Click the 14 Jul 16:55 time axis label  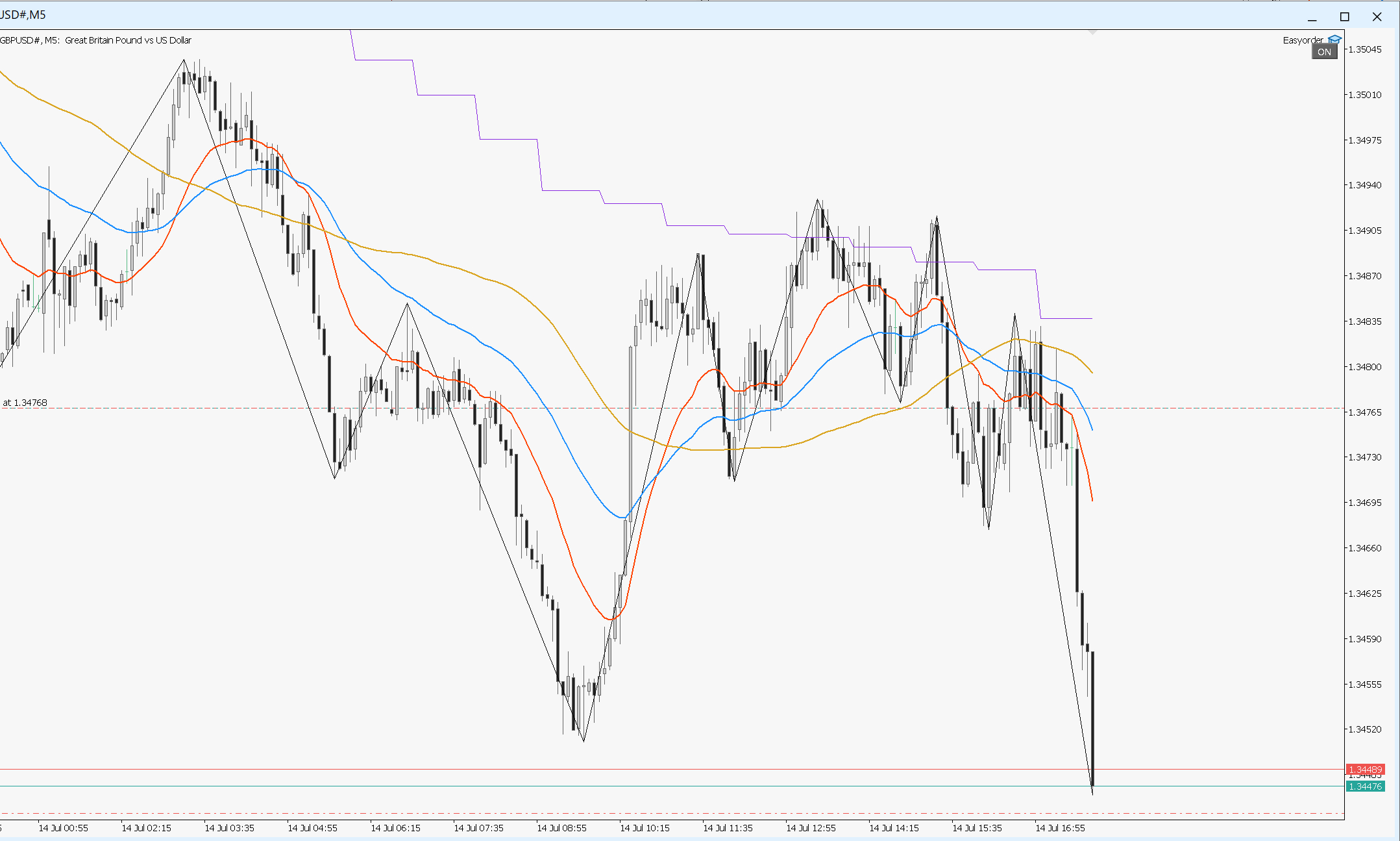click(x=1059, y=828)
